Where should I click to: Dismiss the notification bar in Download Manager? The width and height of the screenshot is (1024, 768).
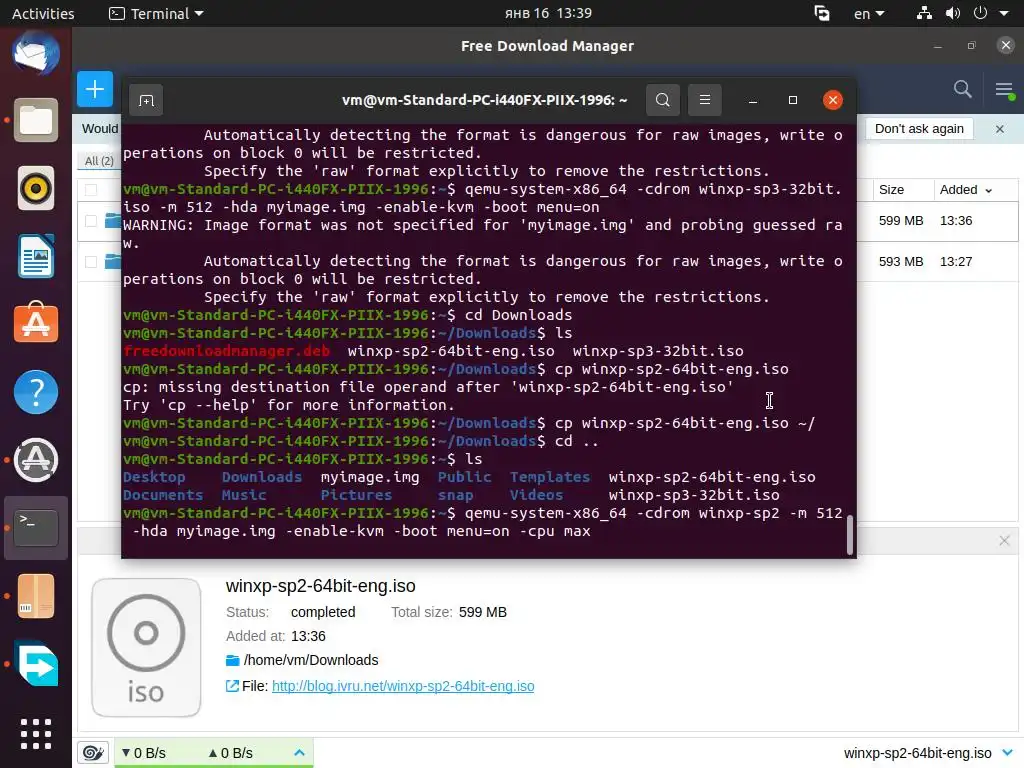point(1000,129)
